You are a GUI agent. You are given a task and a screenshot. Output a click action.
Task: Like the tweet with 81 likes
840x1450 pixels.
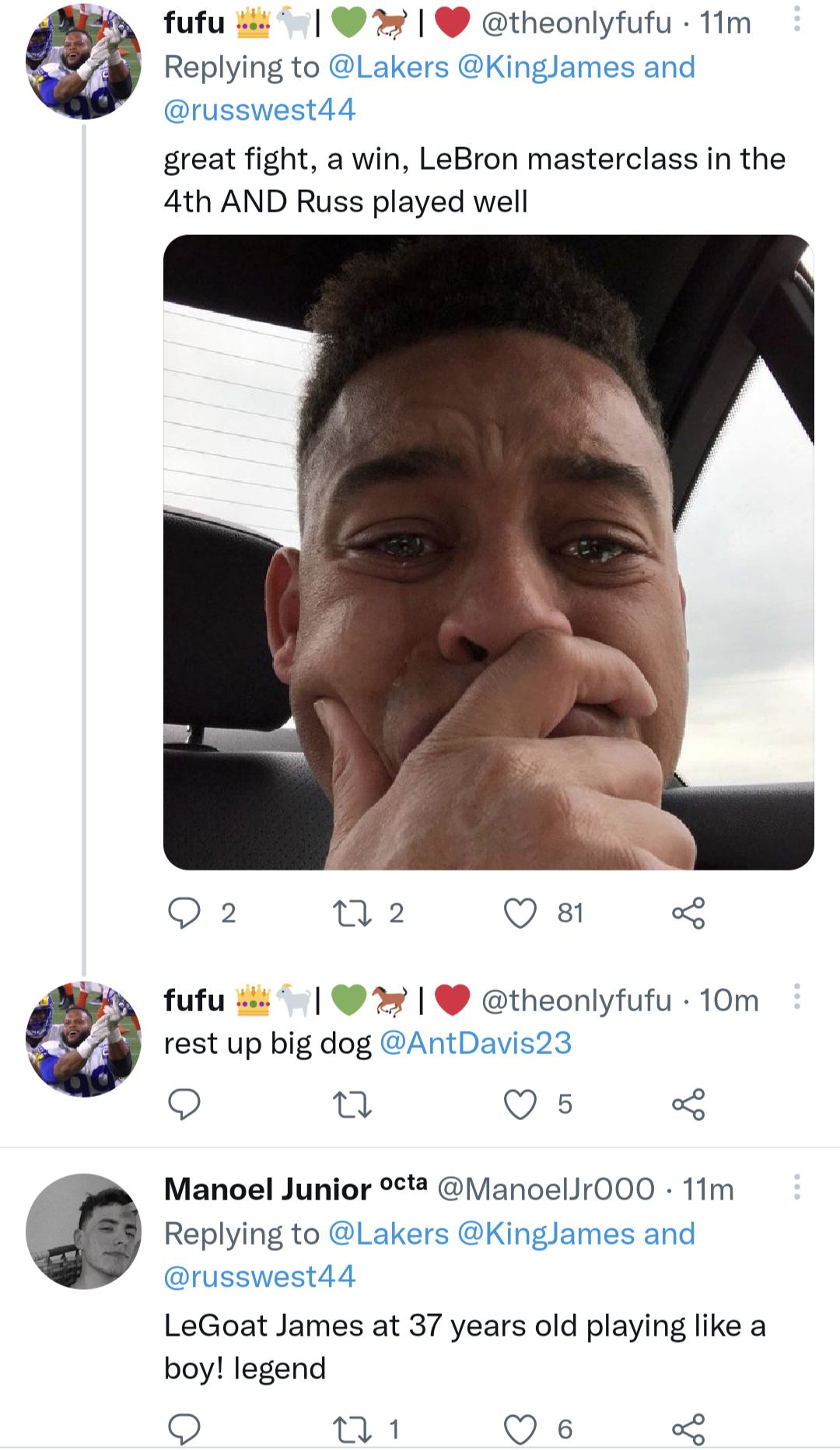click(520, 912)
